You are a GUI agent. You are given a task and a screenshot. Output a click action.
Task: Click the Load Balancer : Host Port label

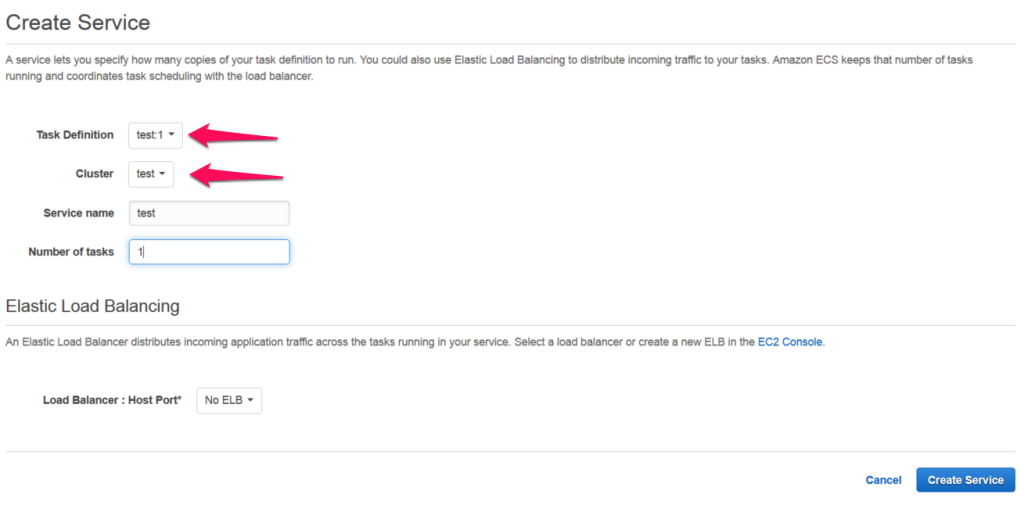click(112, 400)
